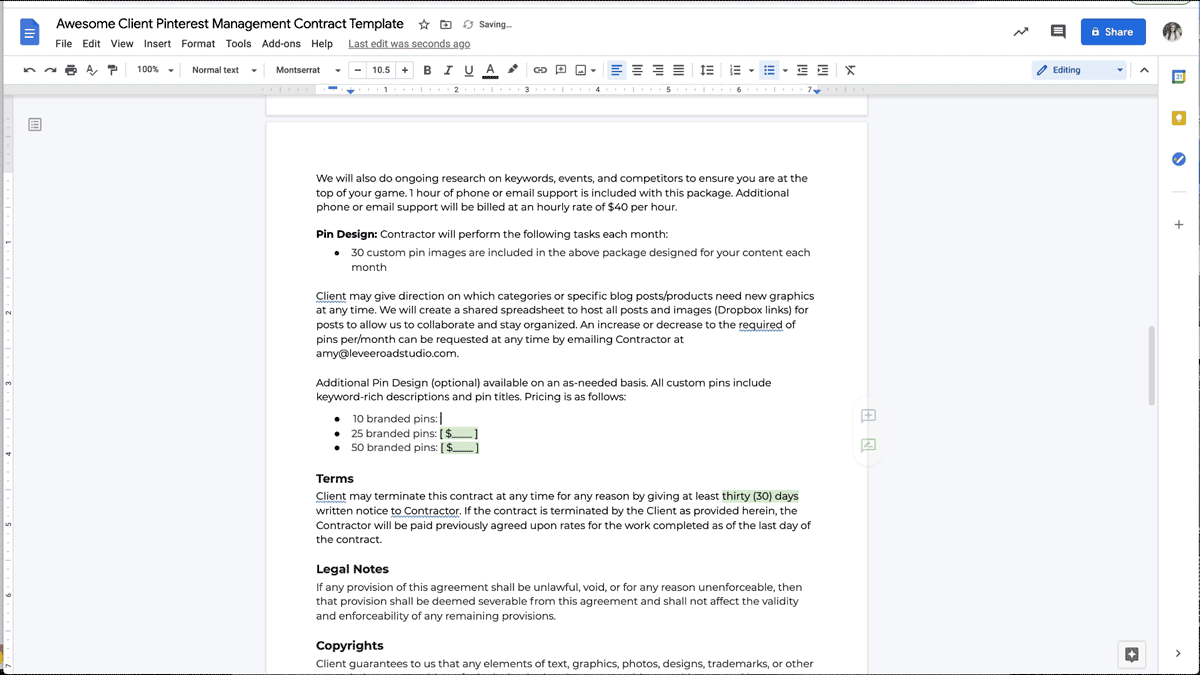Open Google Keep in side panel
This screenshot has width=1200, height=675.
1179,118
